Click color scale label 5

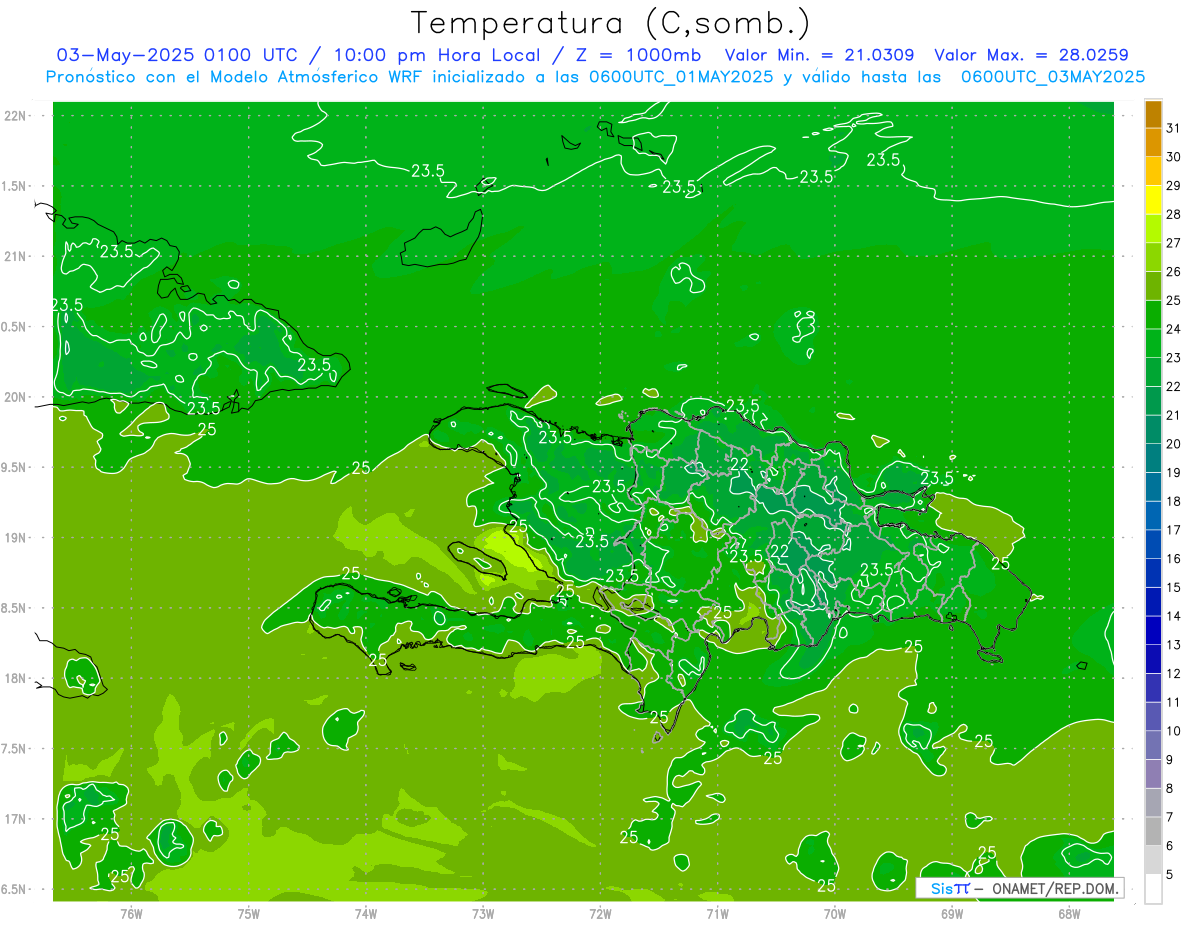(1170, 875)
